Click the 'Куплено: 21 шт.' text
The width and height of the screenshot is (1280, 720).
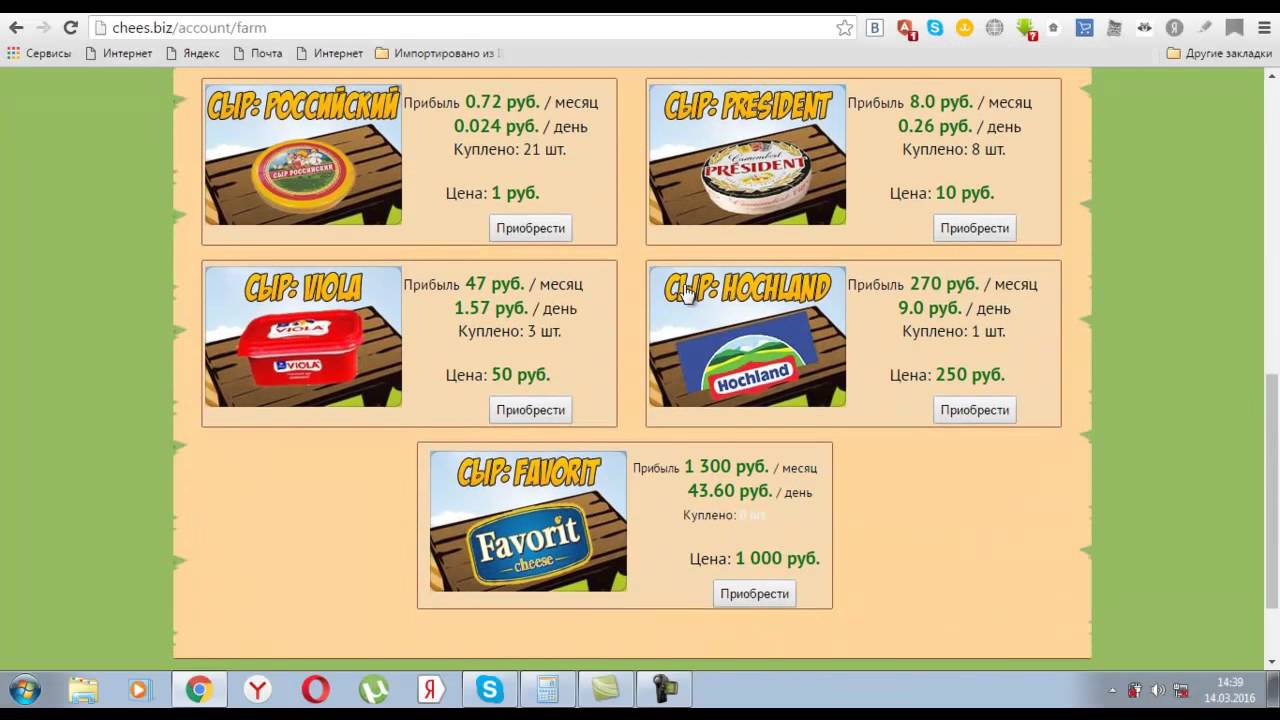click(510, 149)
